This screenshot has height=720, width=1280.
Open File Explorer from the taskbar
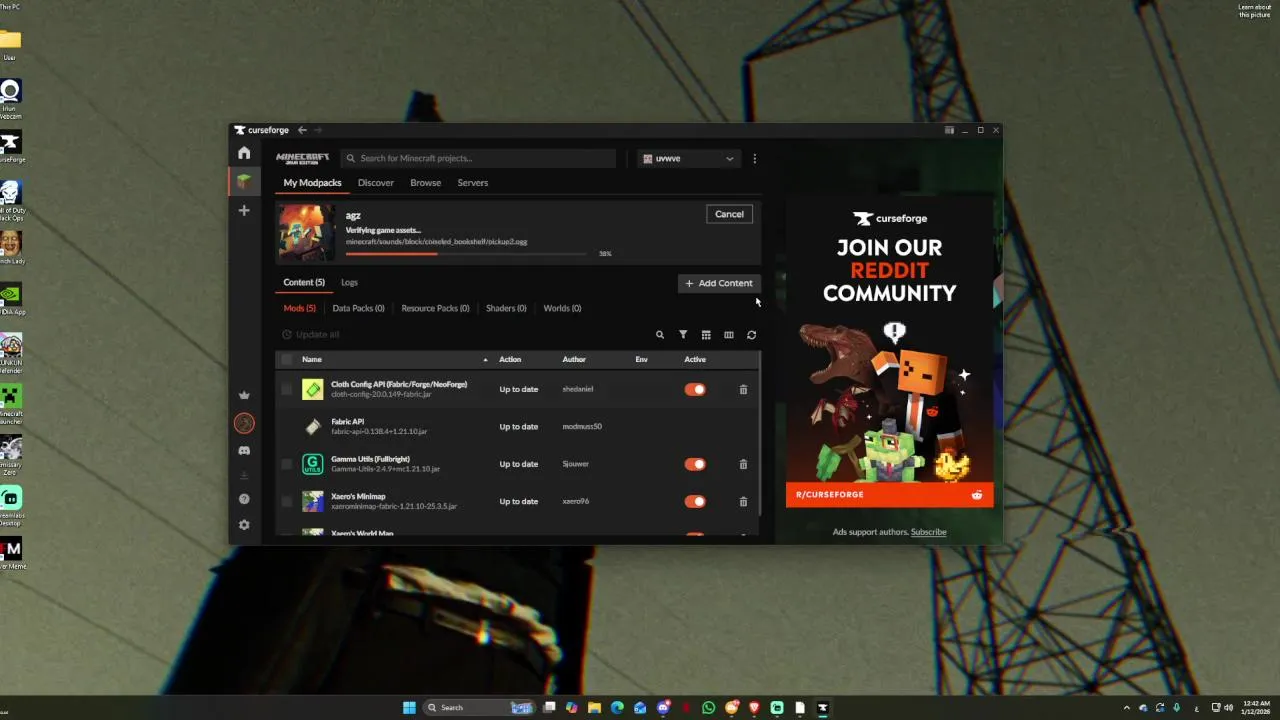pyautogui.click(x=594, y=707)
